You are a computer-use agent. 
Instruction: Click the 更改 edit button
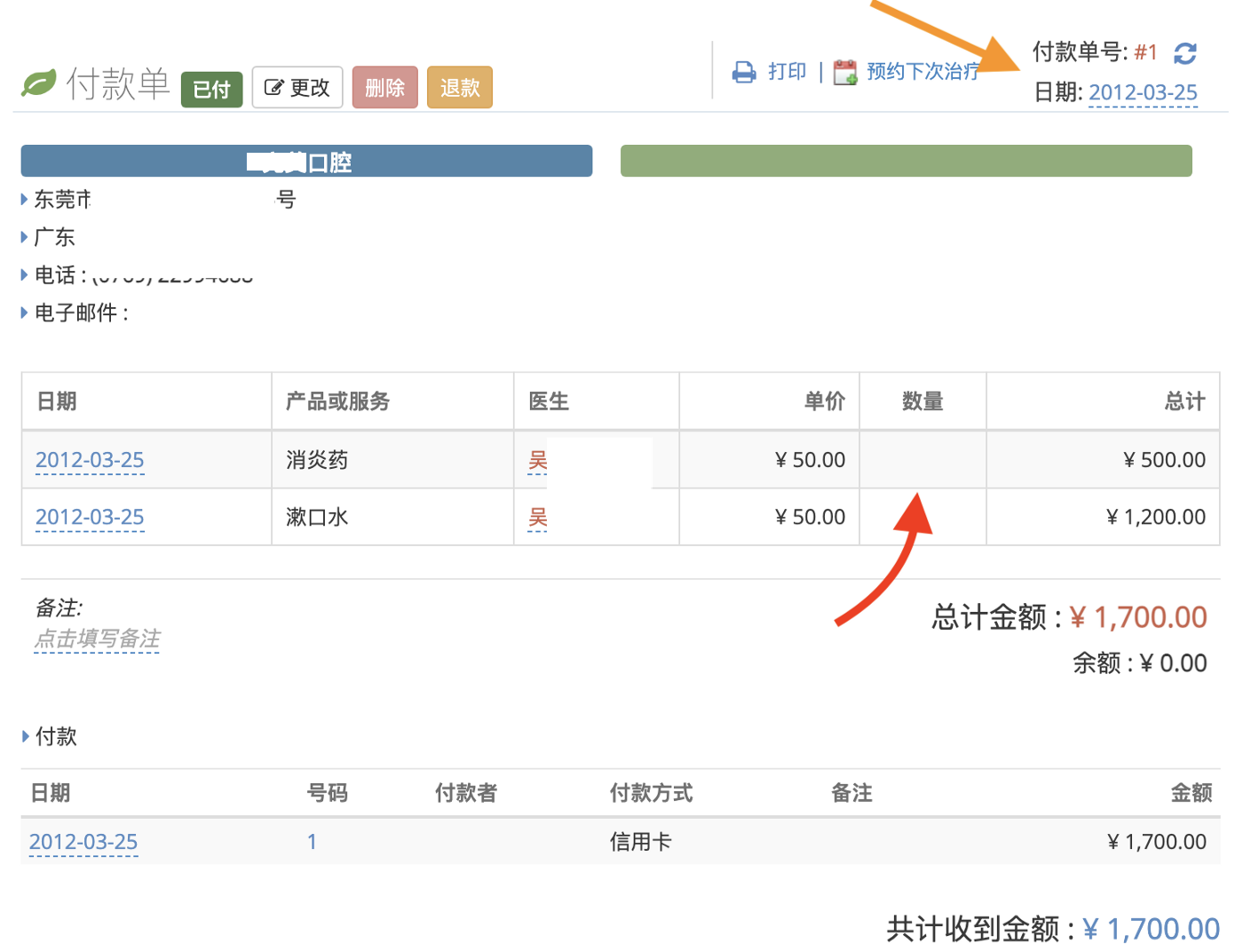(297, 87)
